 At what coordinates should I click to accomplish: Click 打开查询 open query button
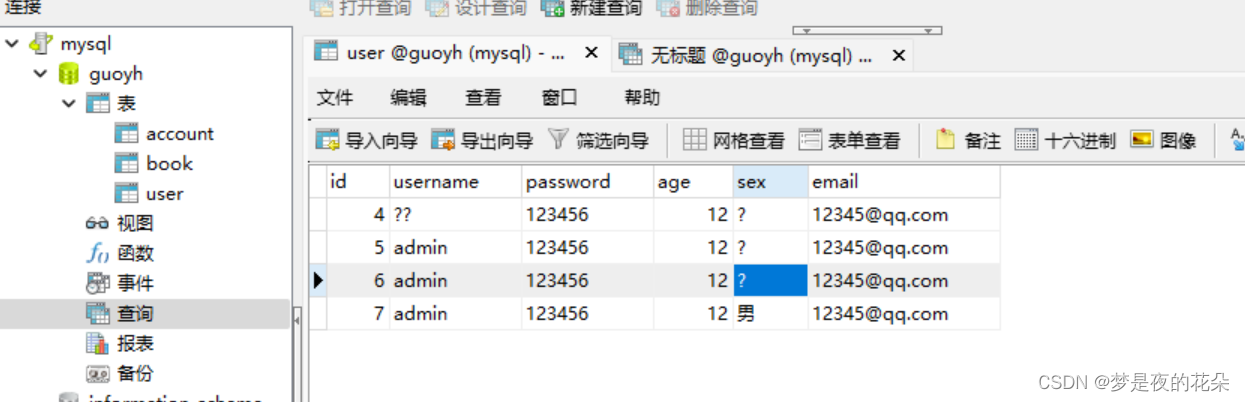click(360, 8)
